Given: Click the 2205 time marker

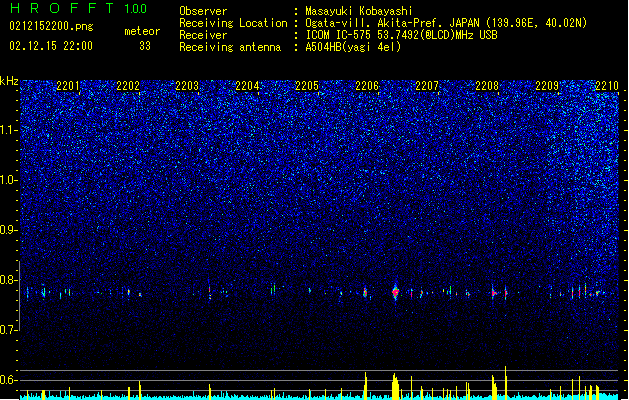Looking at the screenshot, I should [x=307, y=86].
